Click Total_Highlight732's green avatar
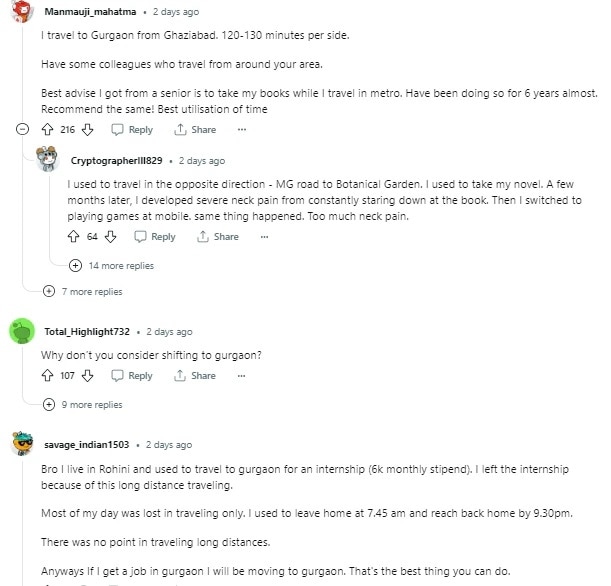 pos(21,332)
